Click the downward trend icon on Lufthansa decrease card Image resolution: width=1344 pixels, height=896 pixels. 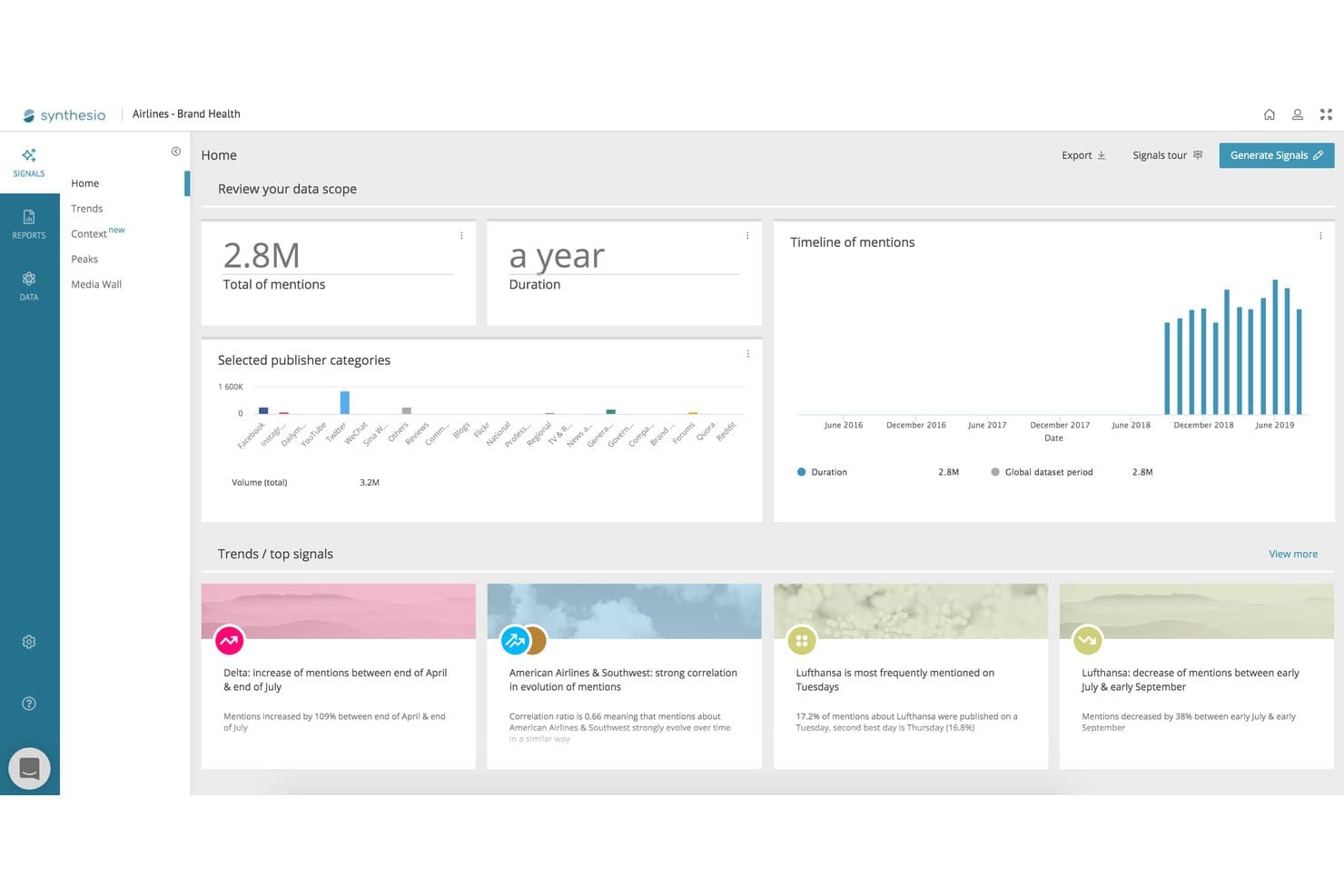pyautogui.click(x=1087, y=640)
